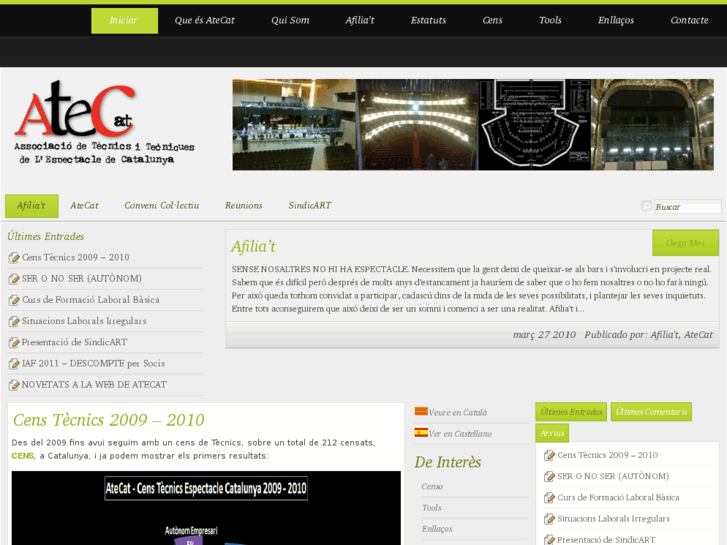The width and height of the screenshot is (727, 545).
Task: Click inside the Buscar search field
Action: [x=688, y=207]
